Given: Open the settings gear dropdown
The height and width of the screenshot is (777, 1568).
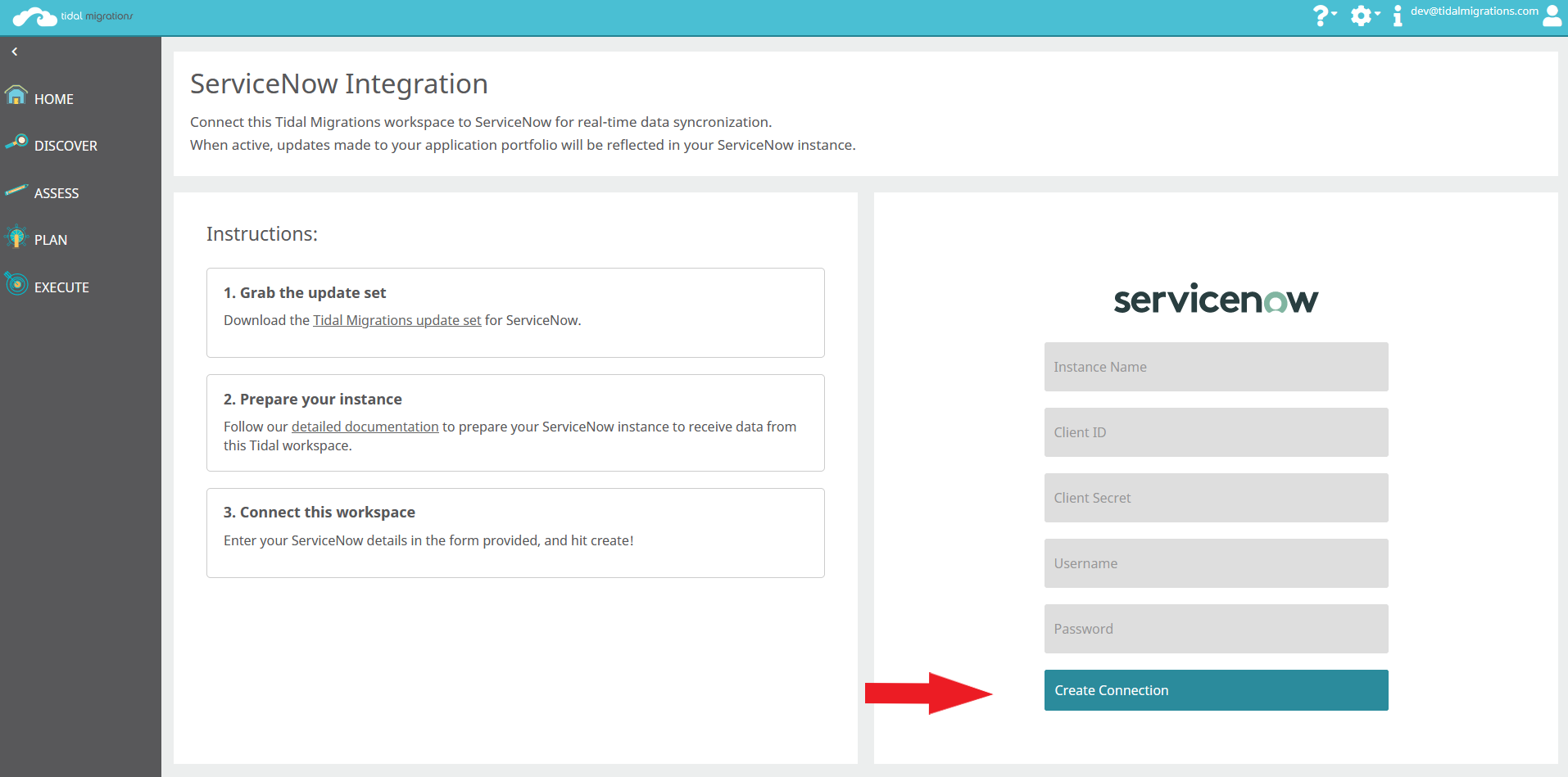Looking at the screenshot, I should click(1364, 16).
